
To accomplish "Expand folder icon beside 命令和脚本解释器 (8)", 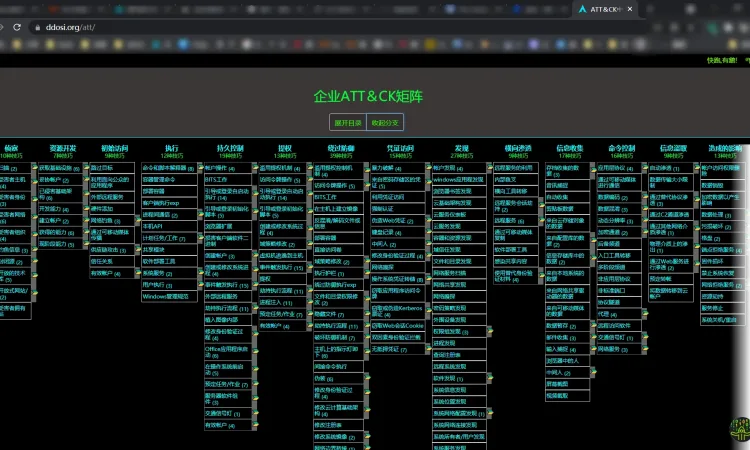I will [x=201, y=168].
